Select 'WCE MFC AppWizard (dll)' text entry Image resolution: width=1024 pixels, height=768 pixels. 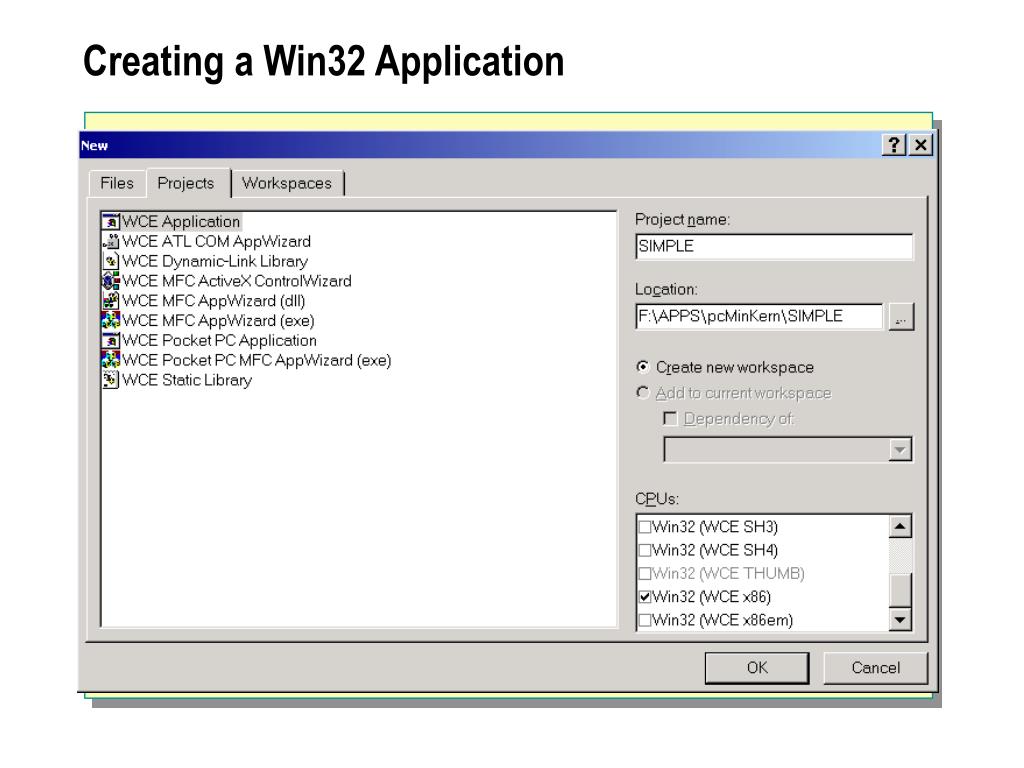click(x=214, y=301)
